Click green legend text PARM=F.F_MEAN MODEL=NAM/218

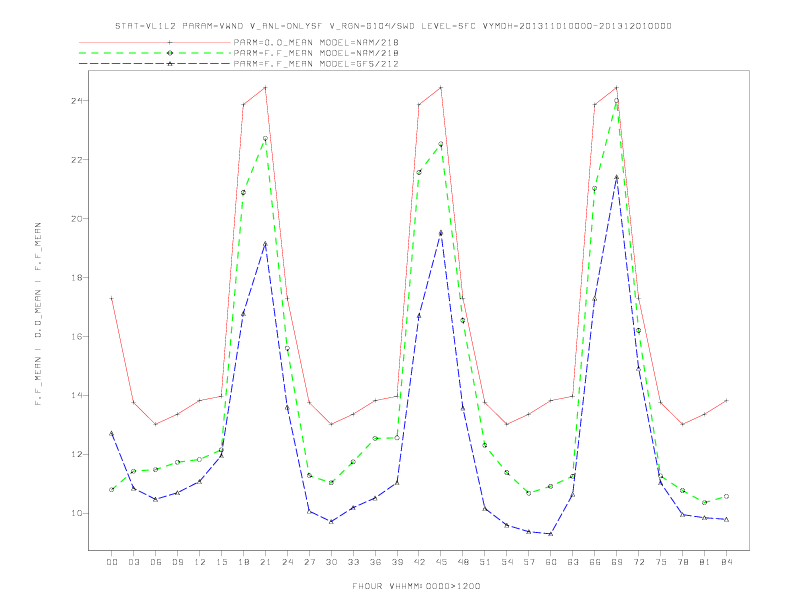pos(316,53)
